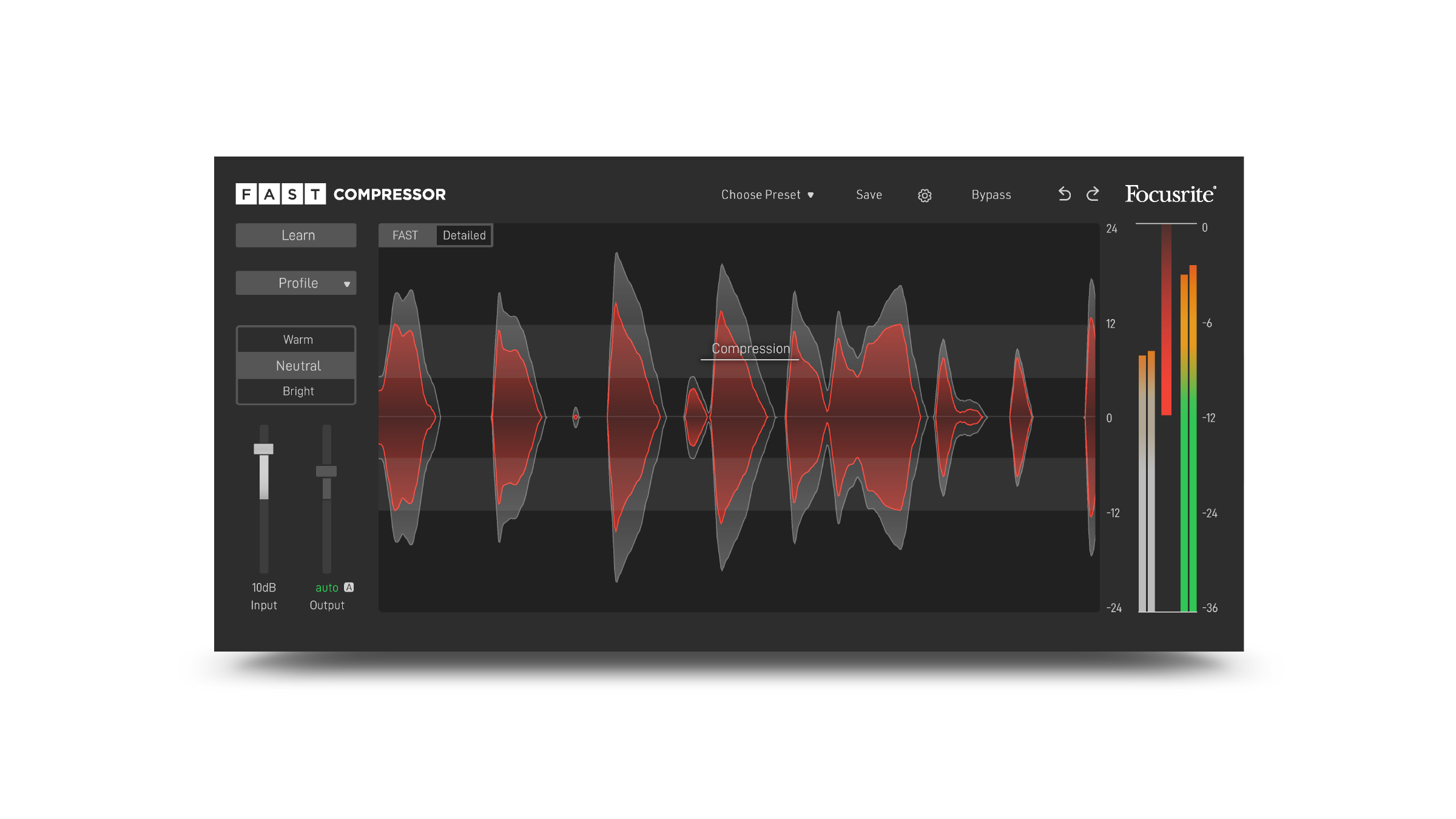Switch to the FAST view tab
Image resolution: width=1456 pixels, height=819 pixels.
coord(405,235)
